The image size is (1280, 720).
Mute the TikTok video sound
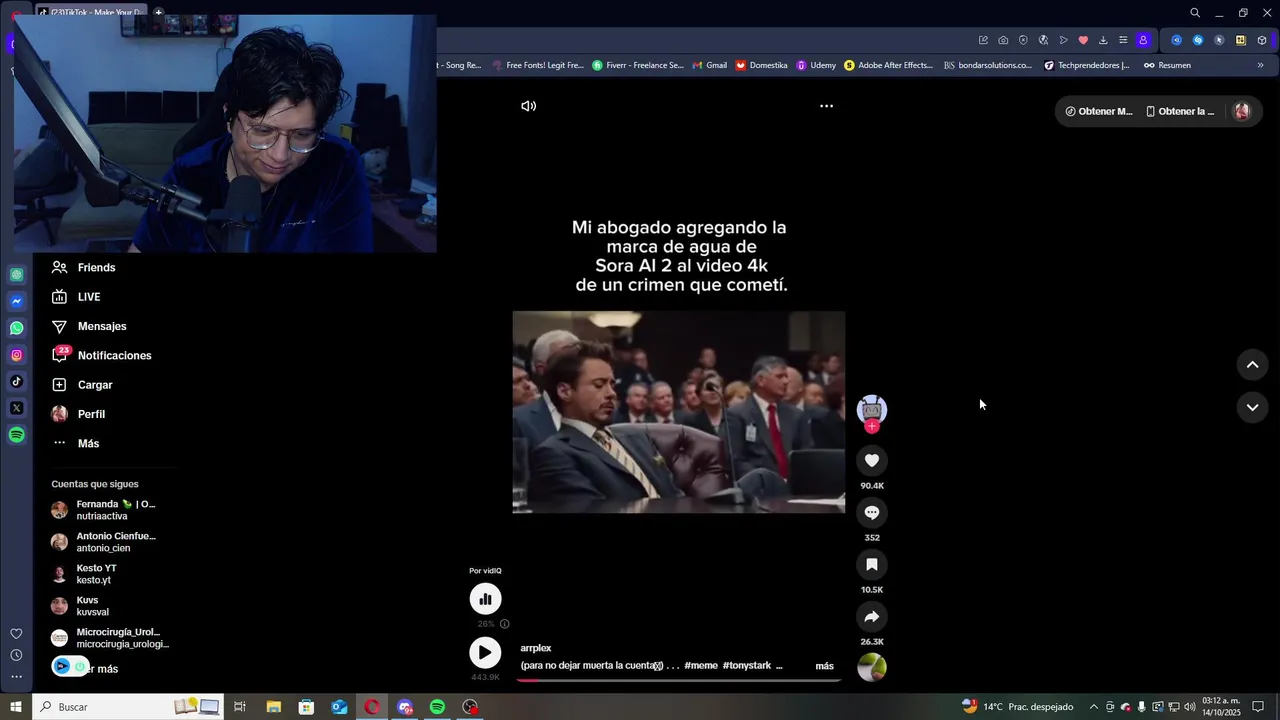coord(529,106)
